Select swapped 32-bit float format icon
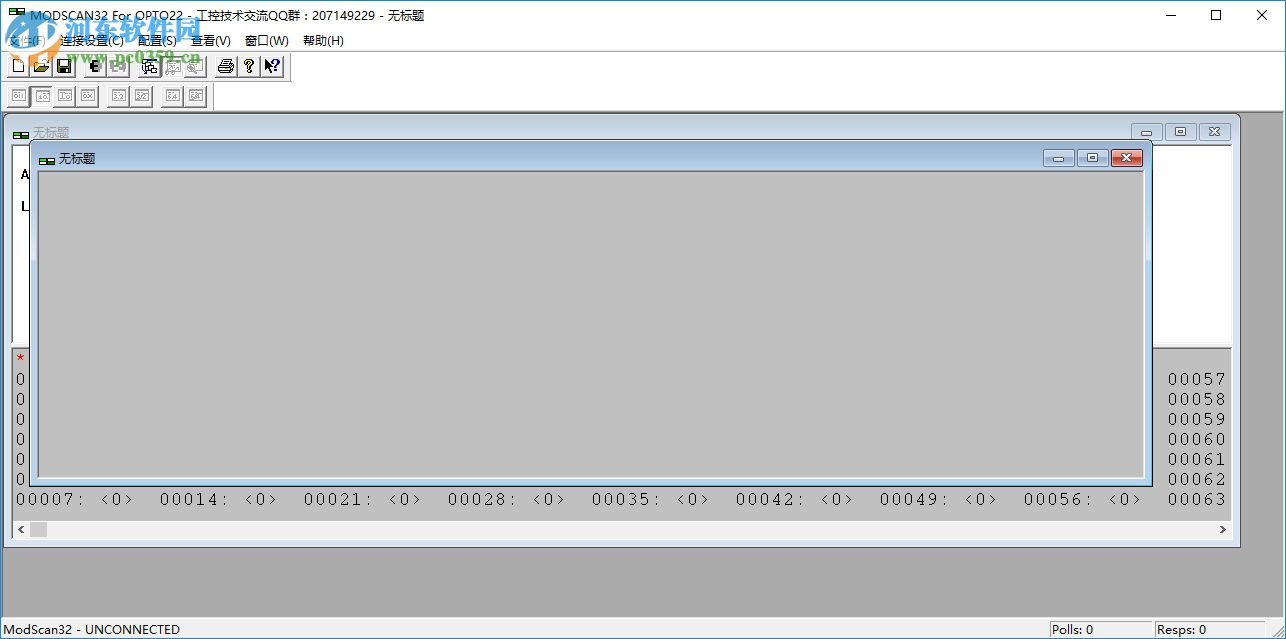This screenshot has width=1286, height=639. [x=142, y=96]
